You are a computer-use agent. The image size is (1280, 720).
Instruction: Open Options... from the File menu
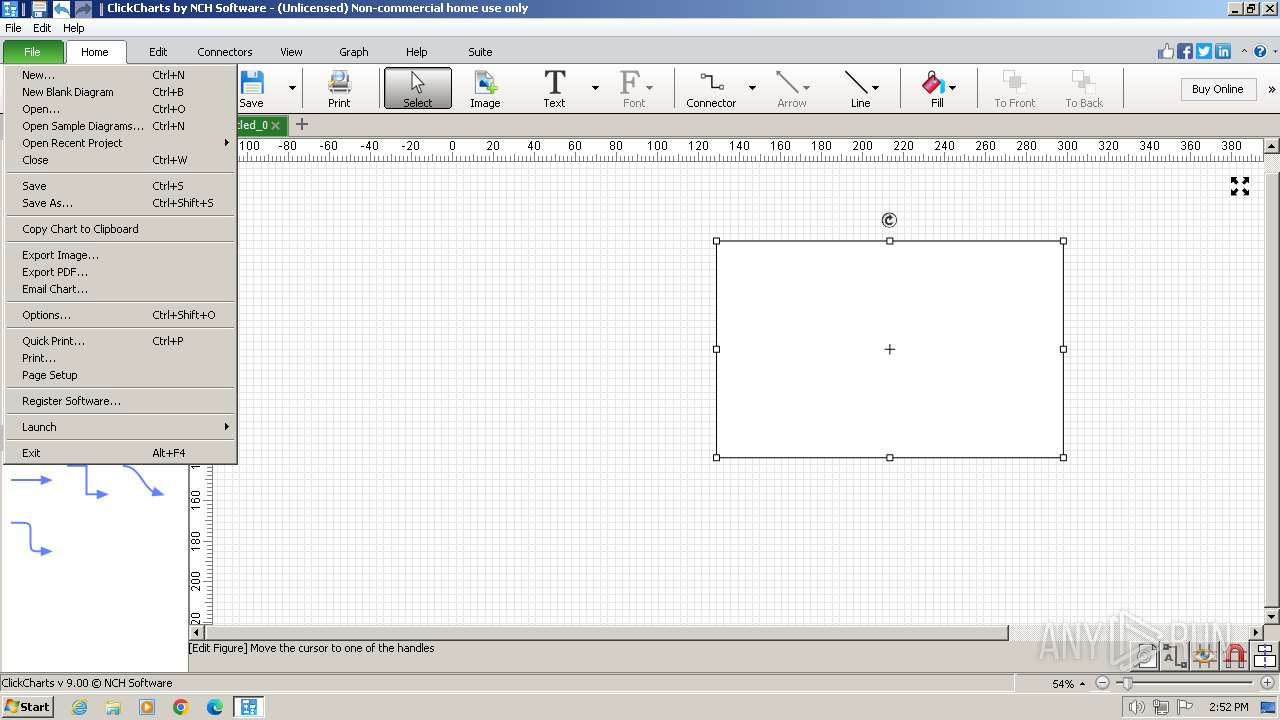120,315
